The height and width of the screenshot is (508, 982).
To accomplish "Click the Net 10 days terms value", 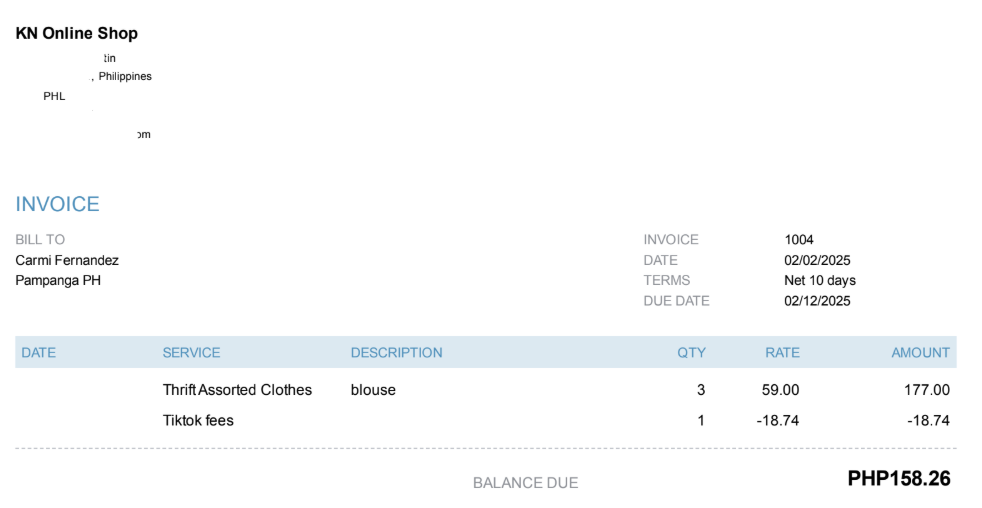I will tap(820, 280).
